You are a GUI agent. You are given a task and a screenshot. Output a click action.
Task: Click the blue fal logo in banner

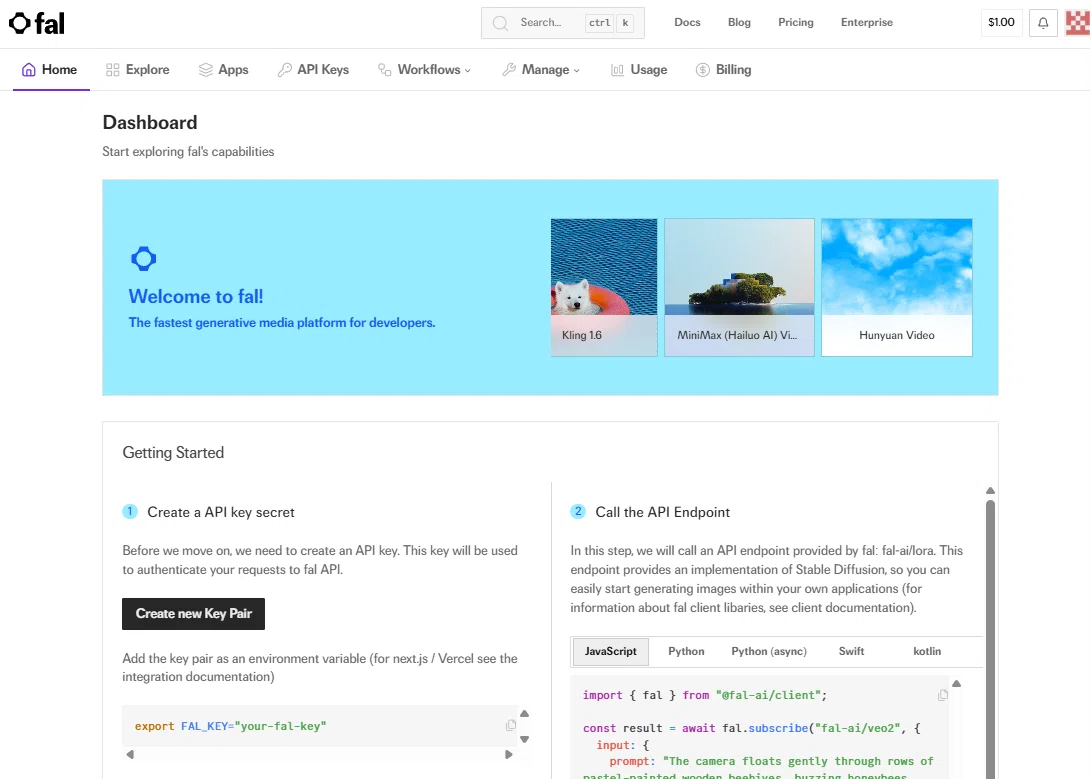[143, 259]
